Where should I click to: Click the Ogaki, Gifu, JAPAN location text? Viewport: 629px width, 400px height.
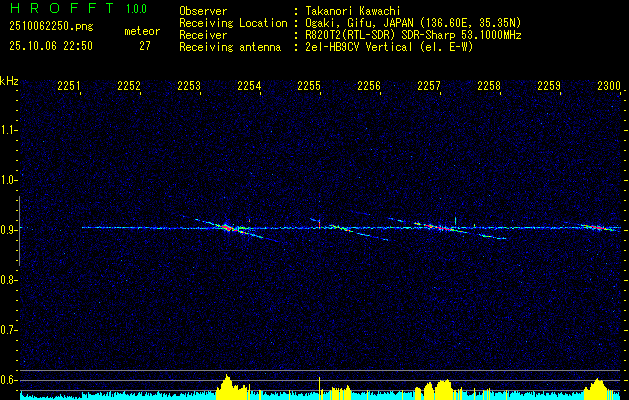click(x=413, y=23)
